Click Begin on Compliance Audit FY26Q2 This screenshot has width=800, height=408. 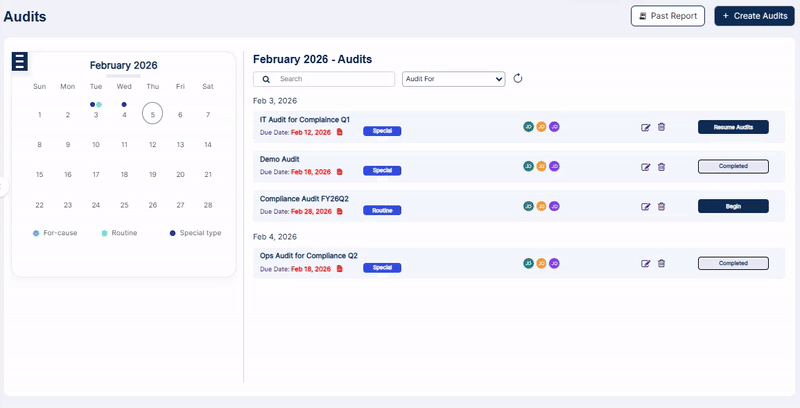pyautogui.click(x=733, y=206)
